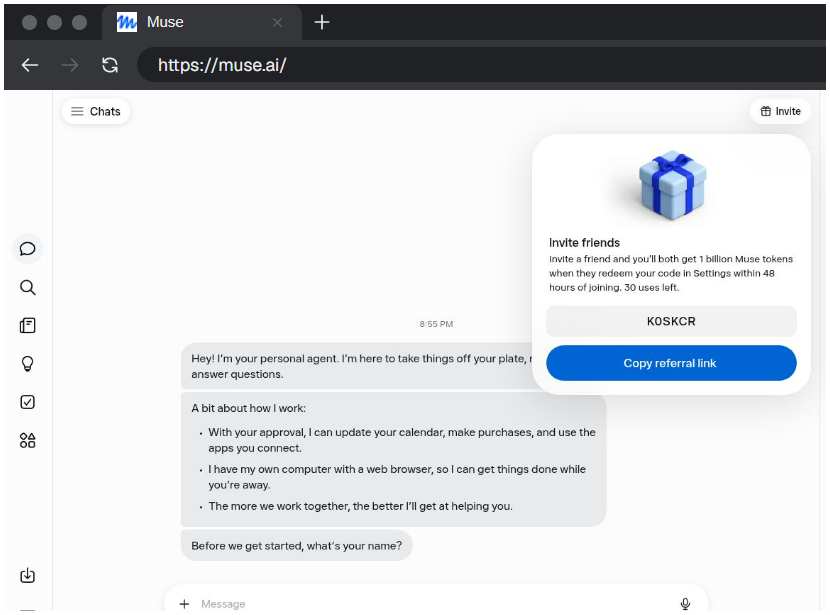Click Copy referral link button
Viewport: 830px width, 615px height.
tap(671, 363)
